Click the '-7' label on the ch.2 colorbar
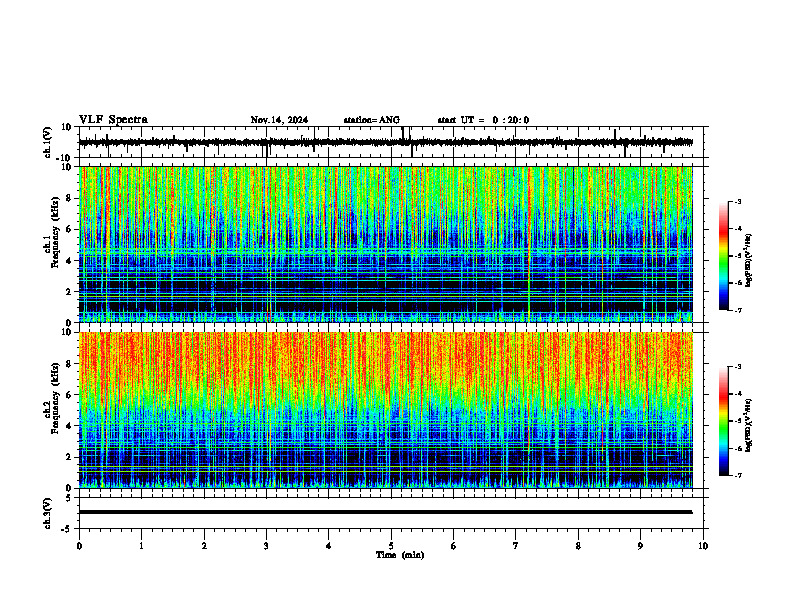 (x=738, y=476)
